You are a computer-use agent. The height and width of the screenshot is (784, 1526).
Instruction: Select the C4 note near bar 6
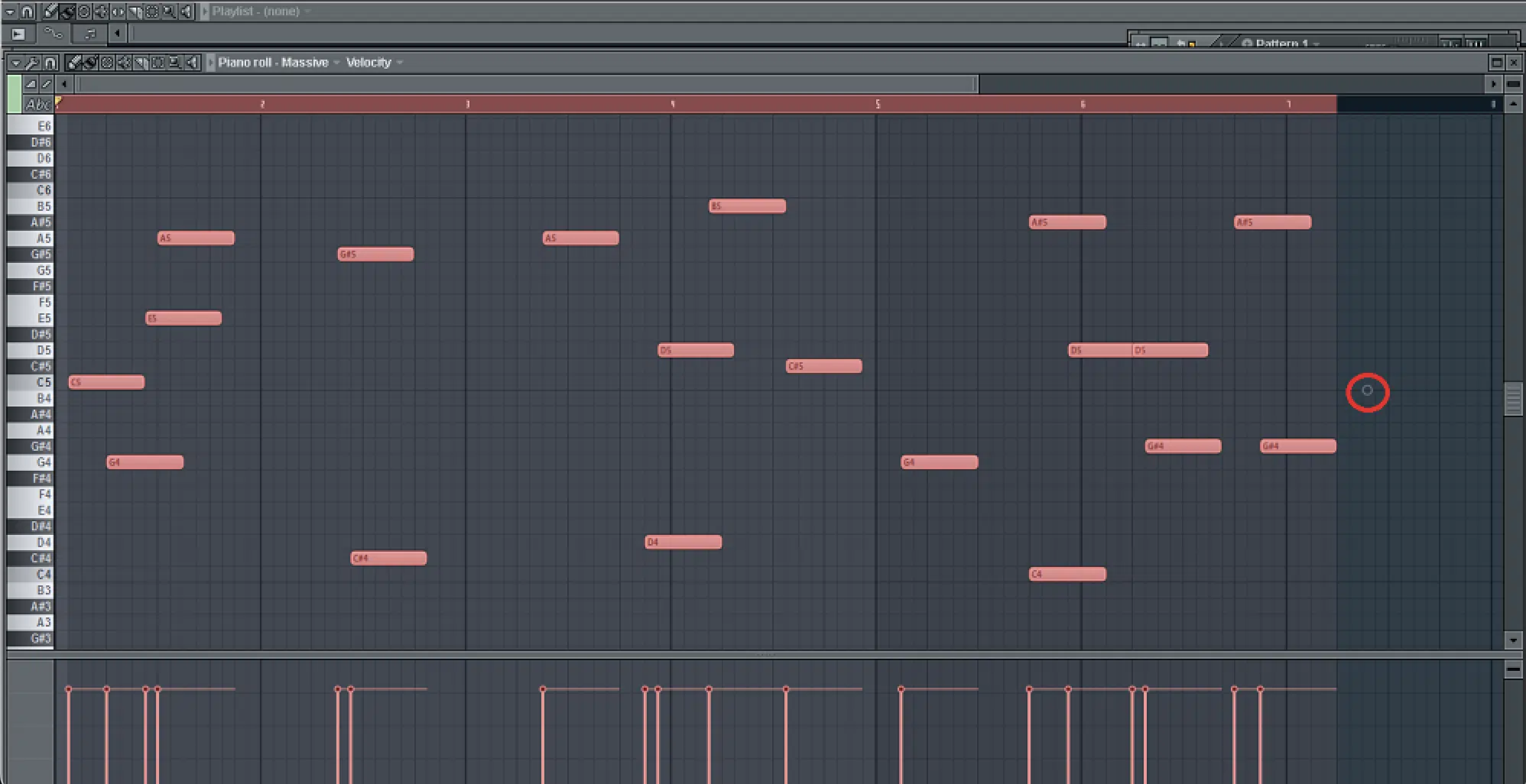pos(1067,574)
